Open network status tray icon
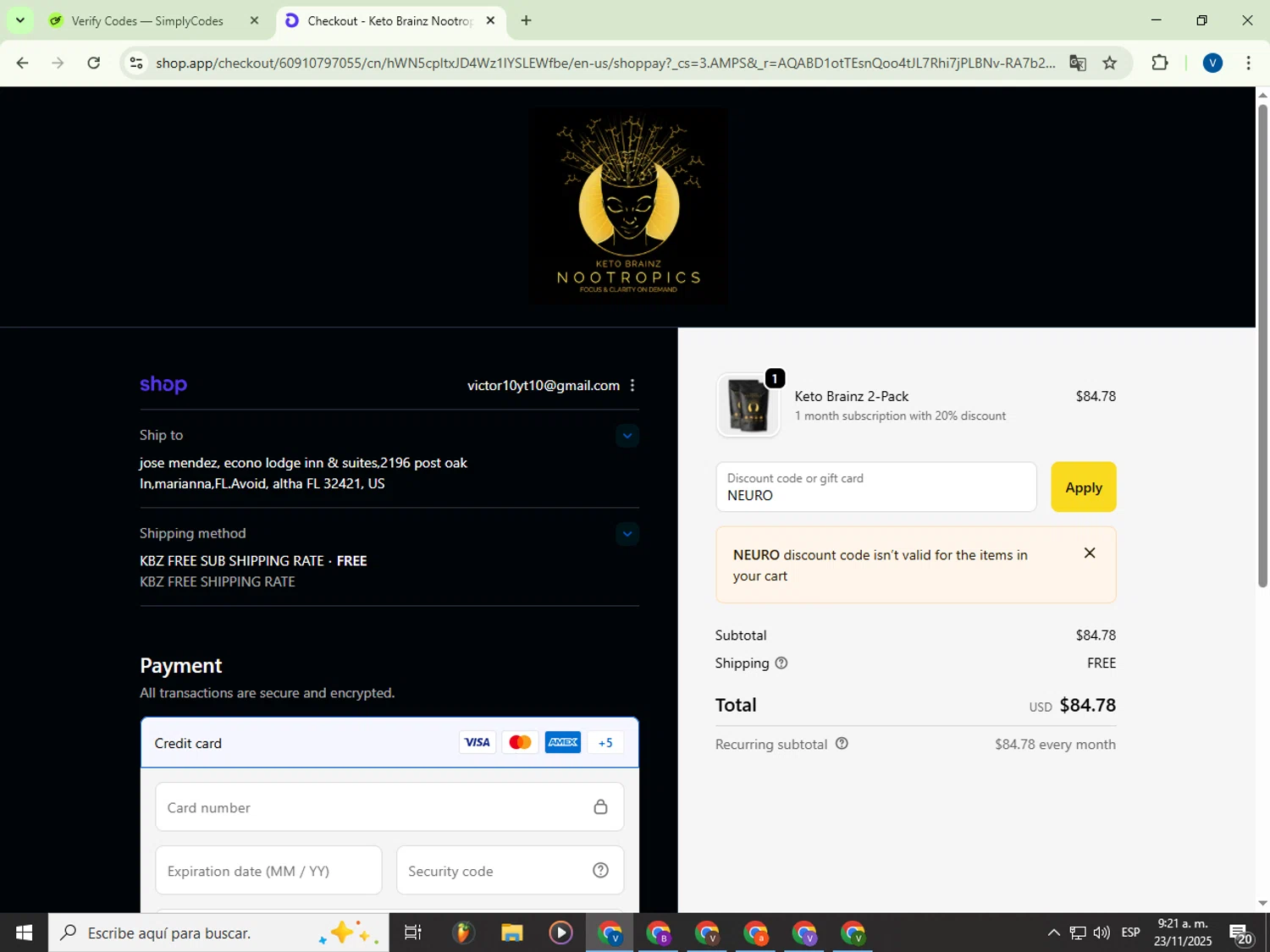This screenshot has height=952, width=1270. (x=1078, y=933)
